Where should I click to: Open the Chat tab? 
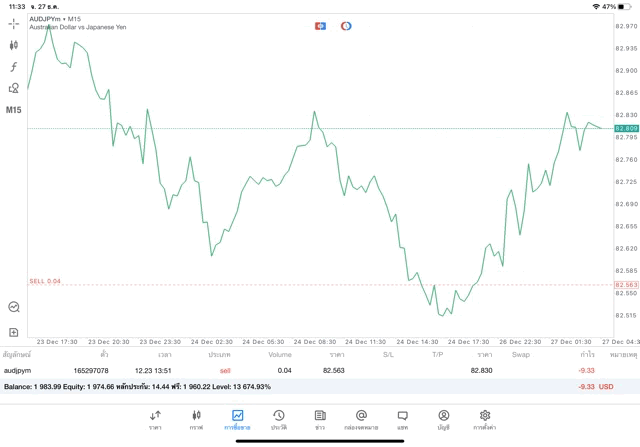point(402,419)
